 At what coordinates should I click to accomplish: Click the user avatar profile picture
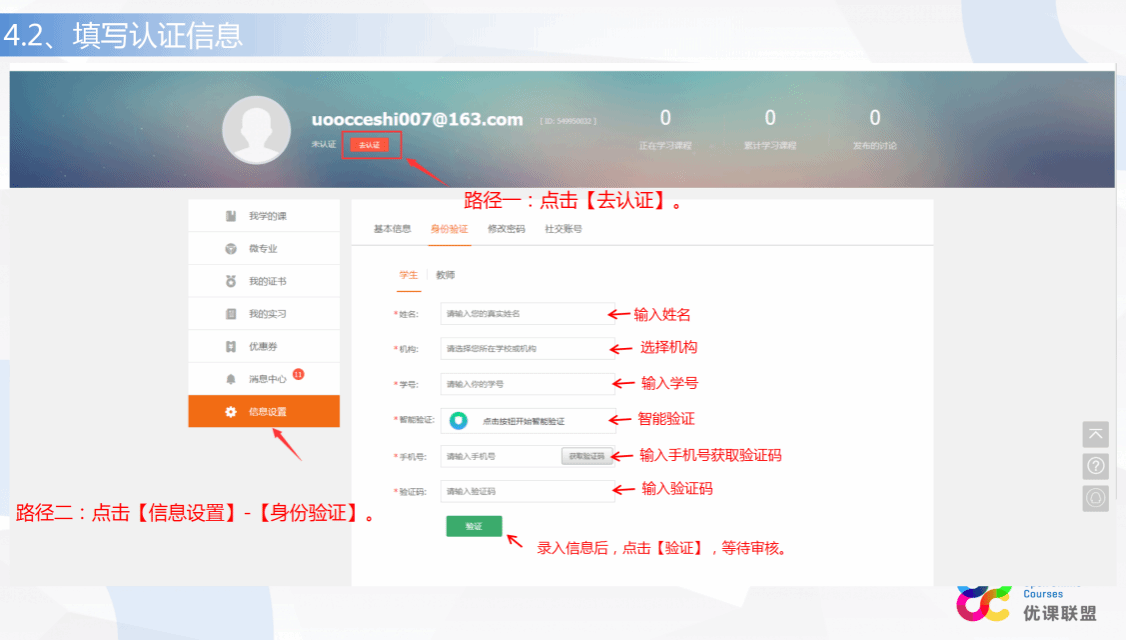click(256, 130)
